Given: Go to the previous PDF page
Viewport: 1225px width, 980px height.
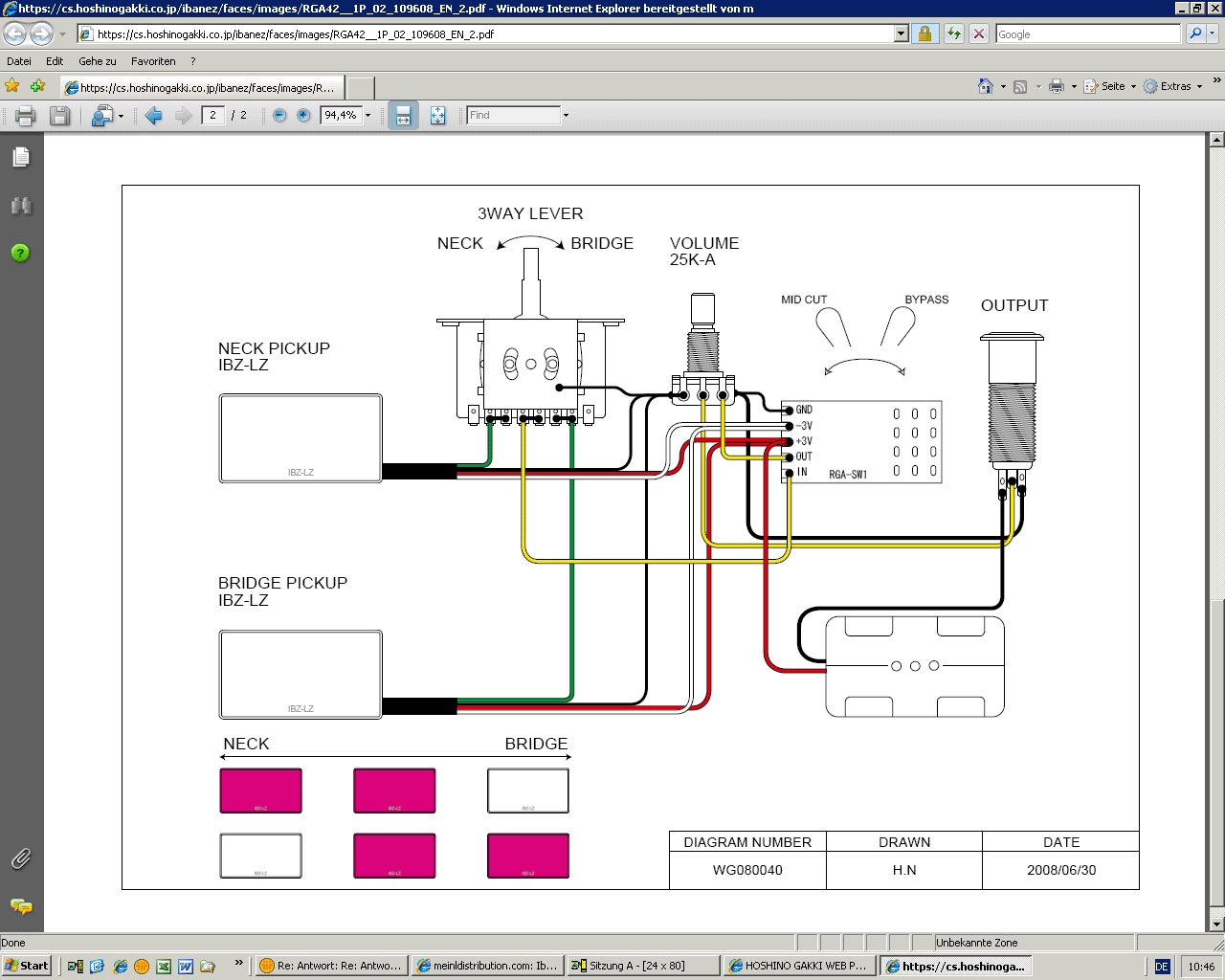Looking at the screenshot, I should coord(153,116).
